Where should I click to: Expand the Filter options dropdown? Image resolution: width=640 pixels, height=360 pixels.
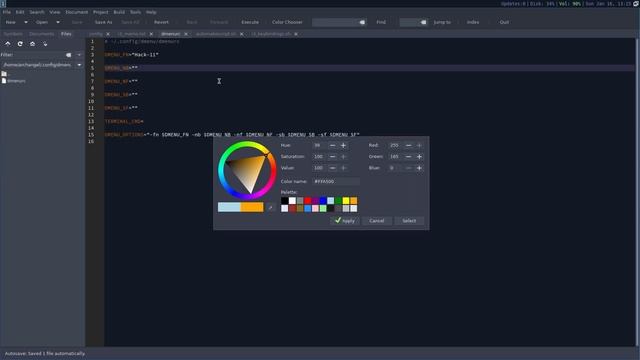tap(79, 55)
